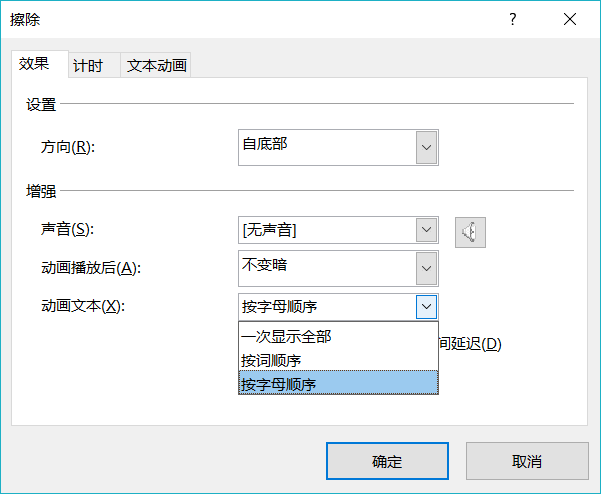Open the 文本动画 tab

point(156,66)
